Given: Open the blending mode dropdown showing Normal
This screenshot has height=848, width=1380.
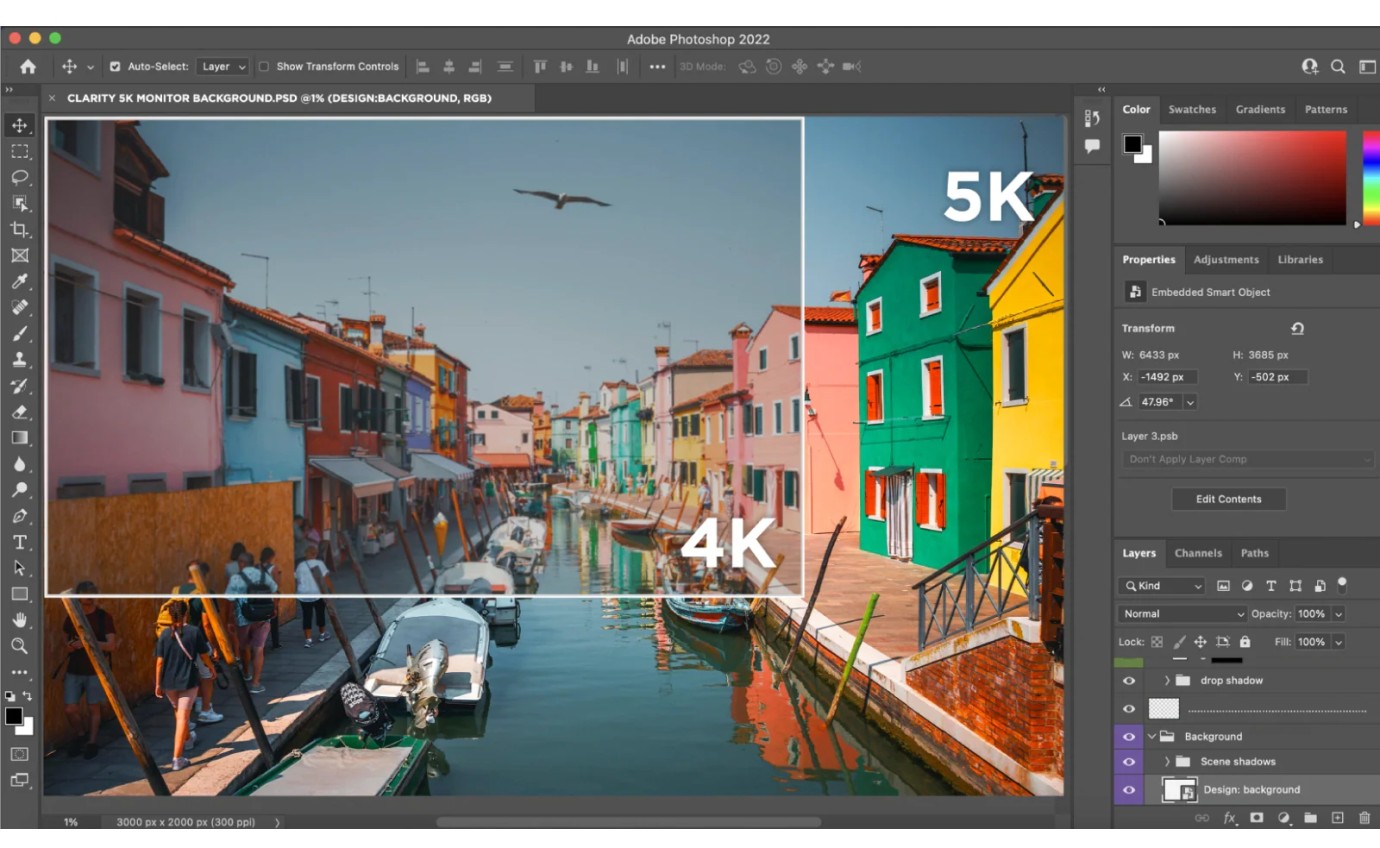Looking at the screenshot, I should [1180, 614].
